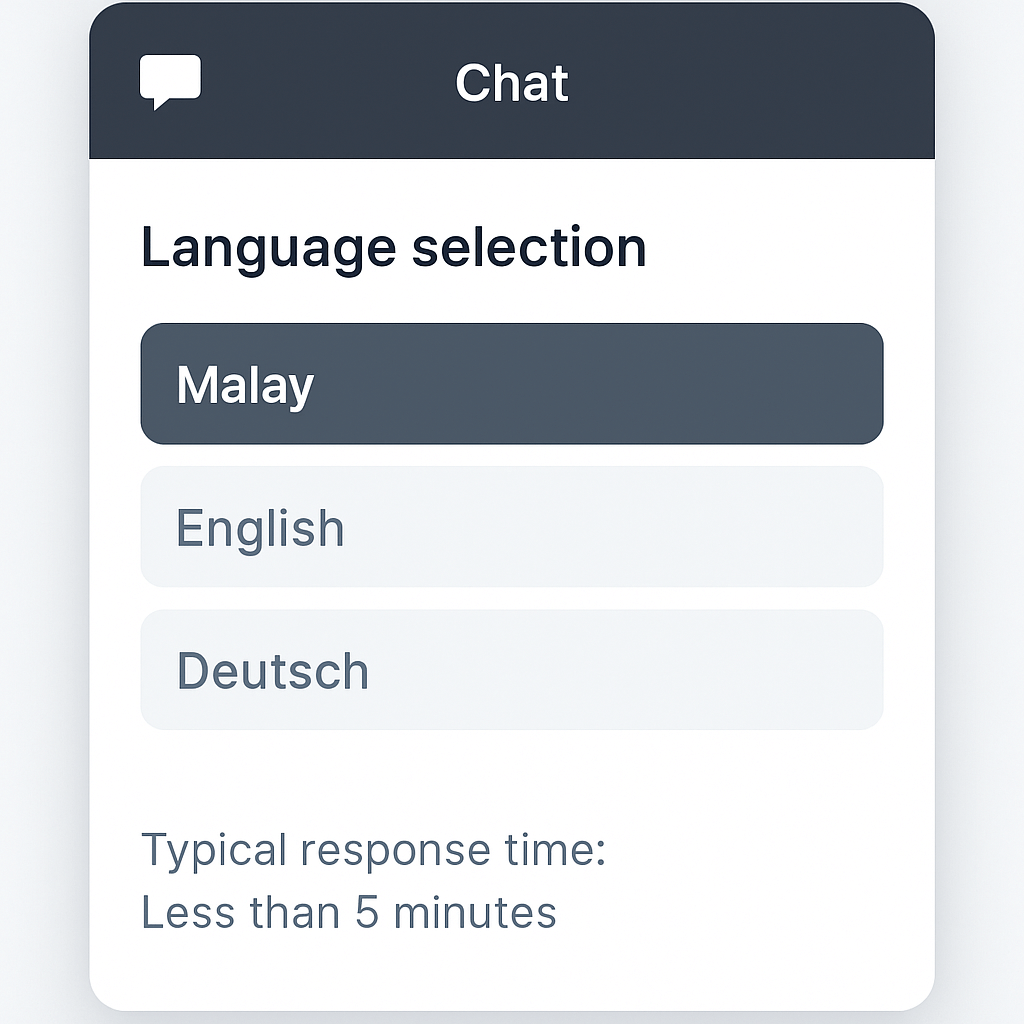Click the "Typical response time:" text

[x=373, y=850]
